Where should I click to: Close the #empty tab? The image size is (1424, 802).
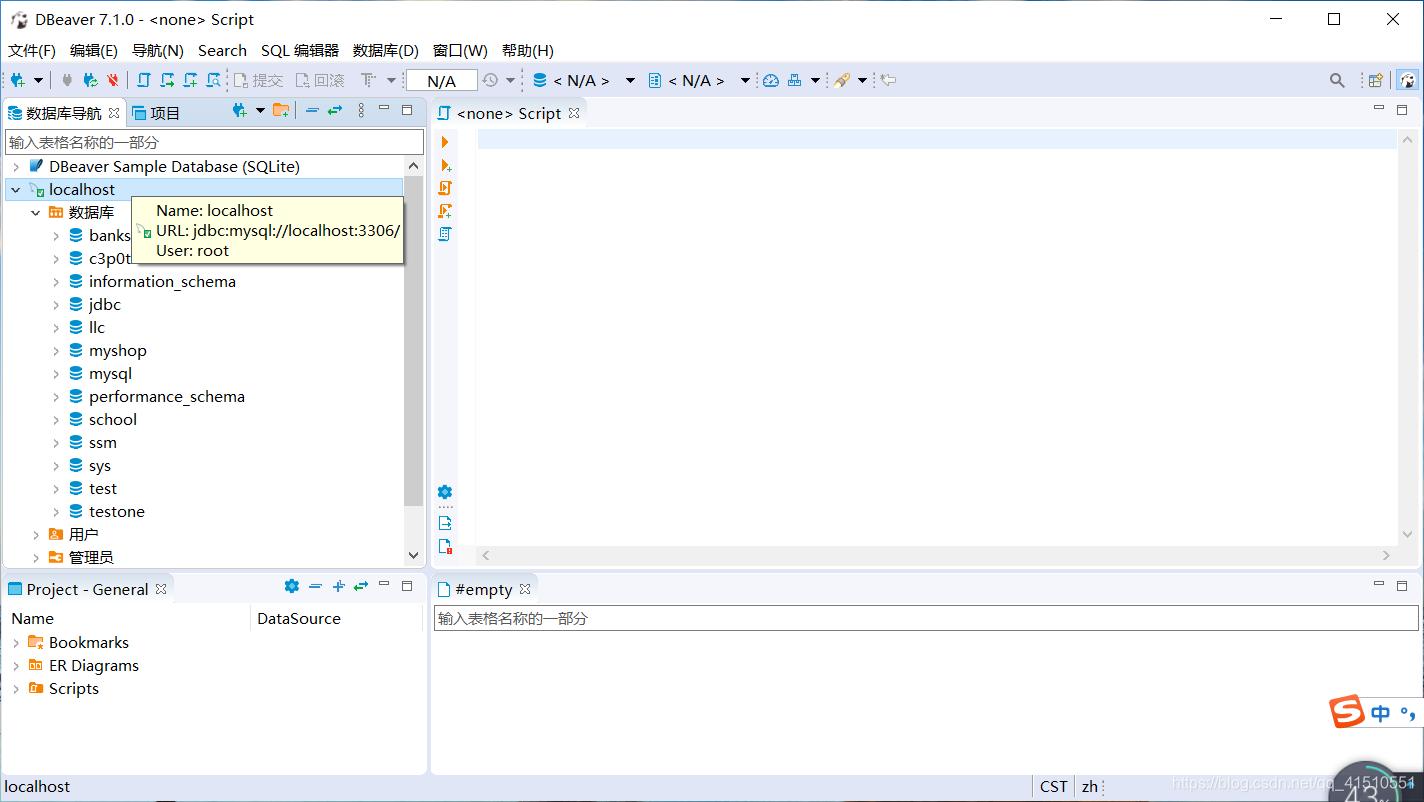pos(525,589)
